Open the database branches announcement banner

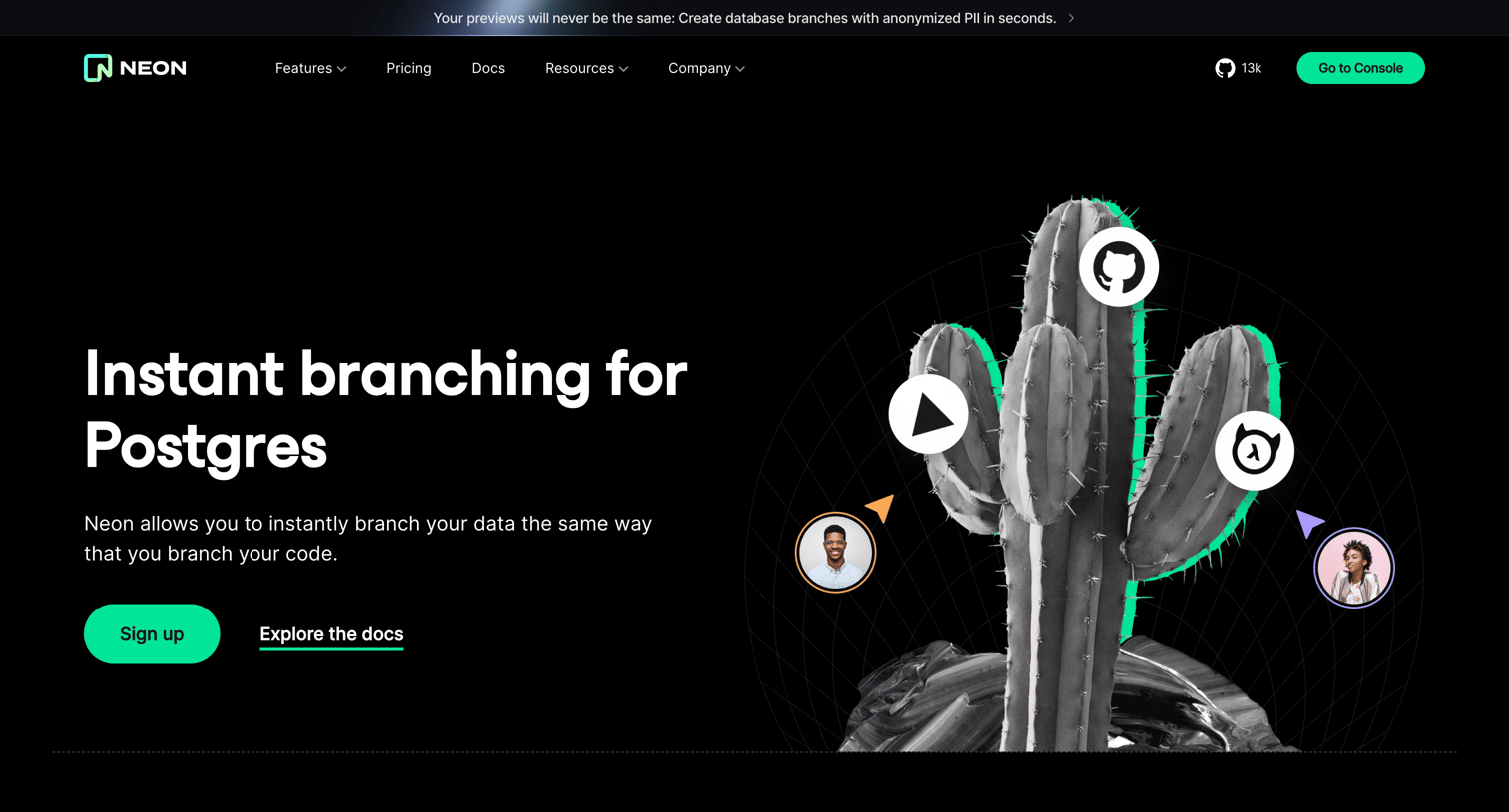(x=754, y=18)
